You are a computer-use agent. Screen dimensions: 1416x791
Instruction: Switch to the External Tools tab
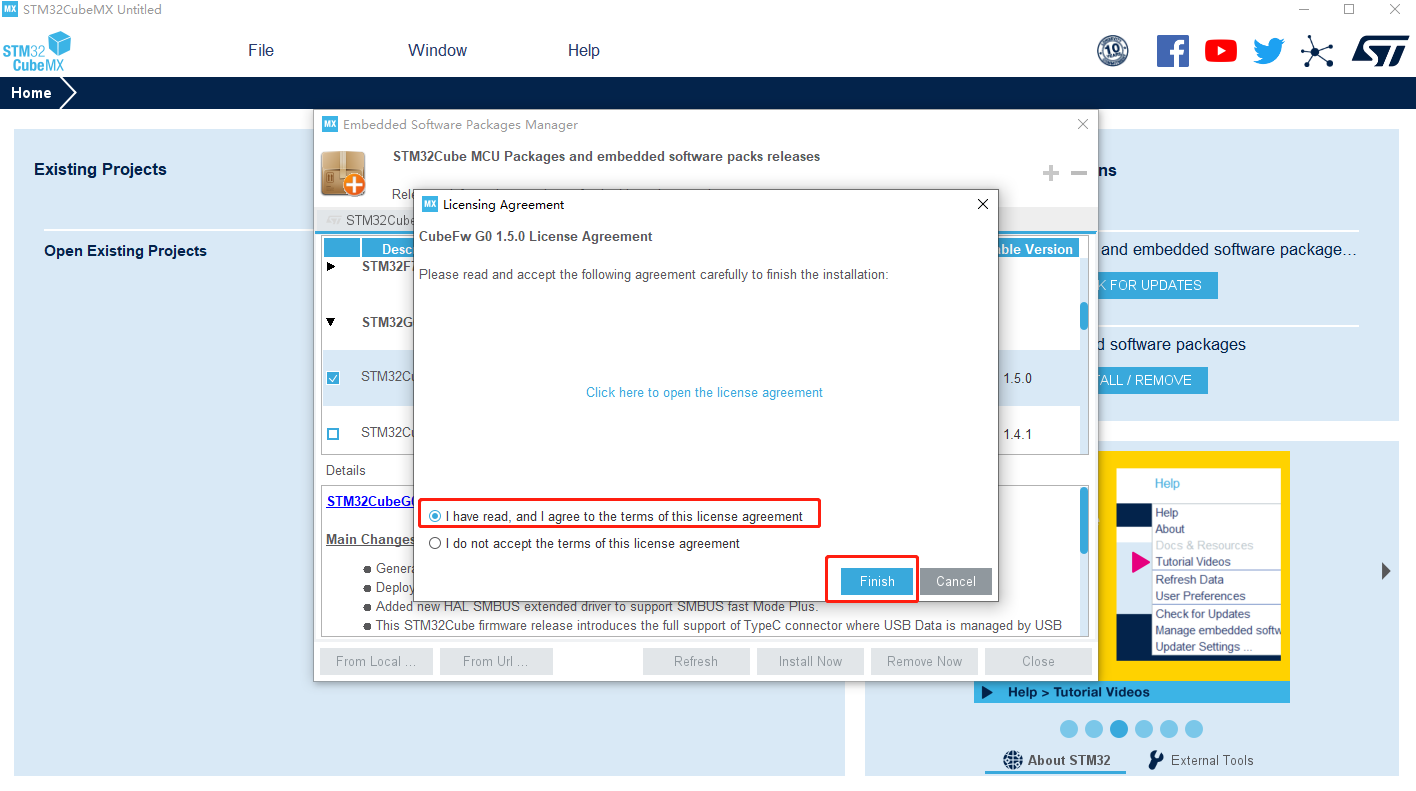1200,760
